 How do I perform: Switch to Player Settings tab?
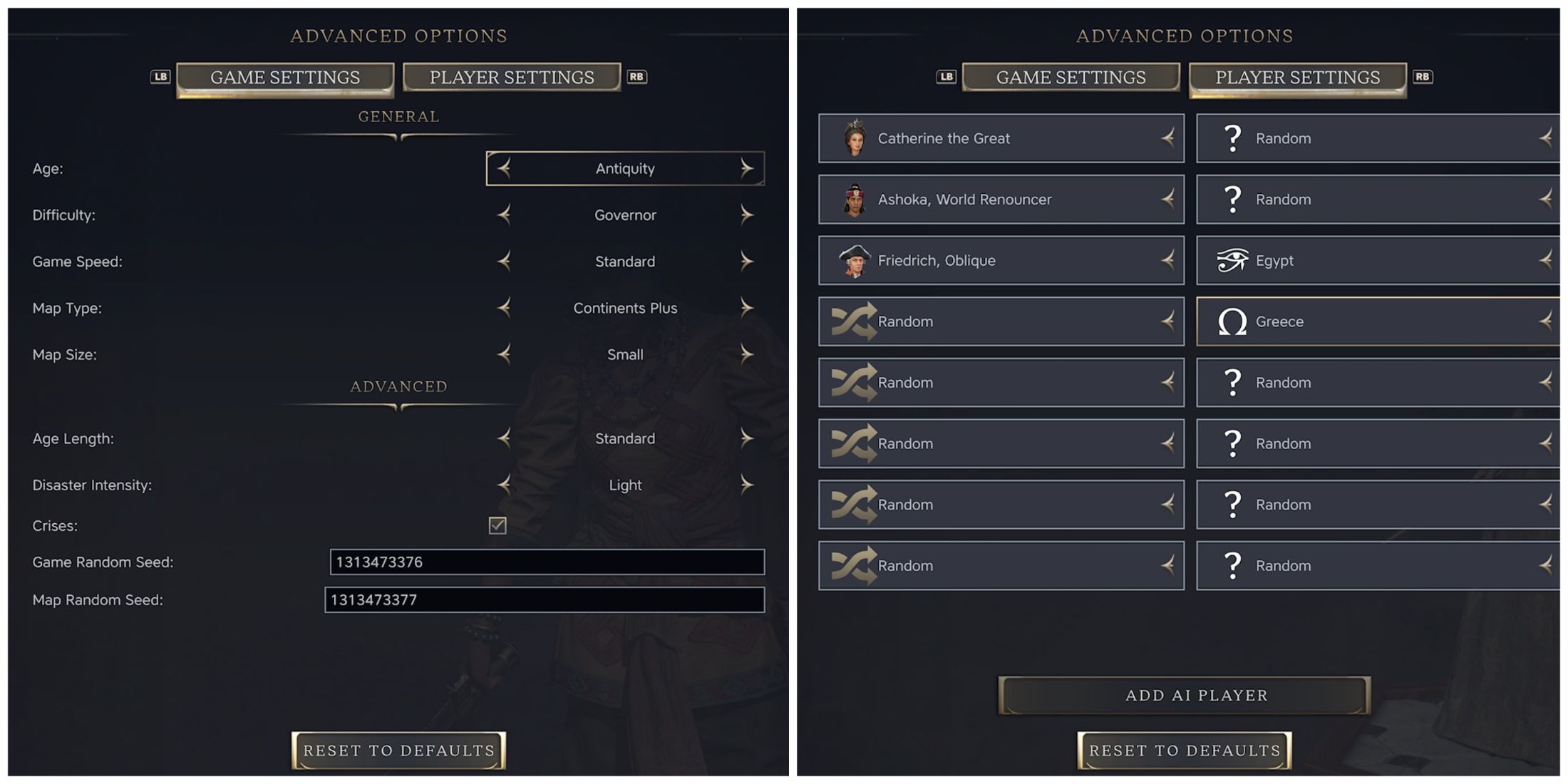(x=510, y=77)
